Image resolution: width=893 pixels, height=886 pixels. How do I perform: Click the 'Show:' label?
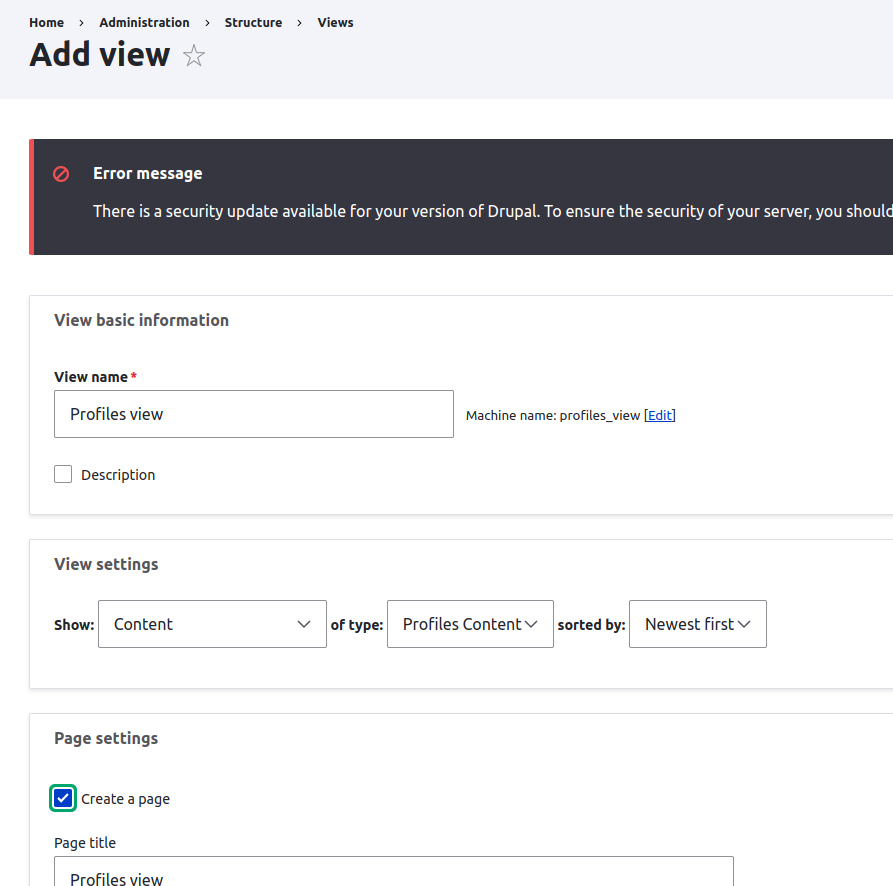click(74, 625)
